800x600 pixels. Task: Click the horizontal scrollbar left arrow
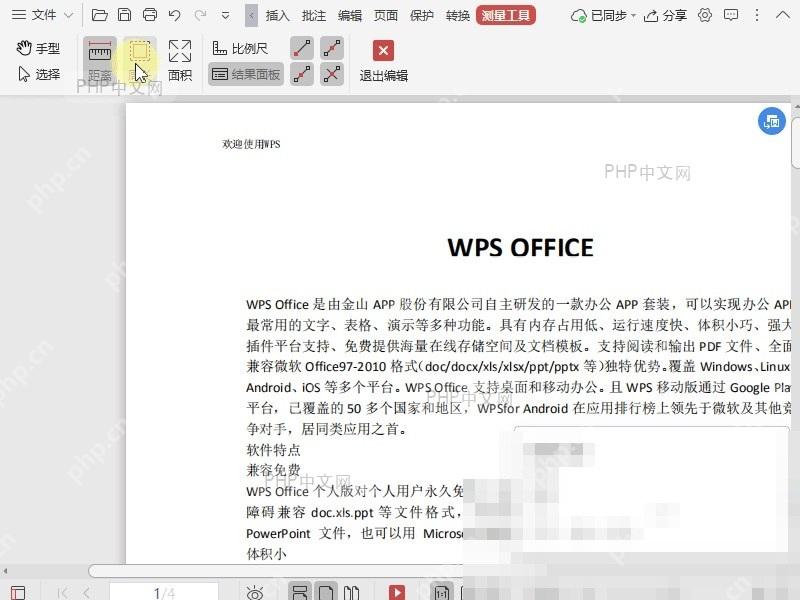coord(5,570)
